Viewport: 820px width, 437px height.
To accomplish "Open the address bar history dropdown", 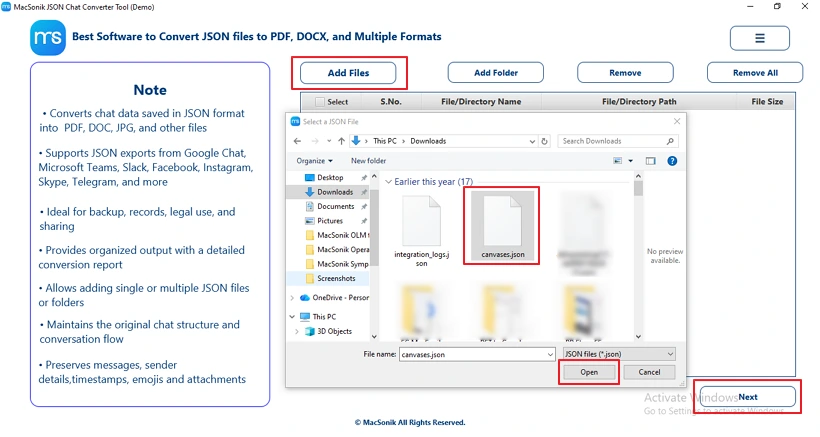I will coord(532,141).
